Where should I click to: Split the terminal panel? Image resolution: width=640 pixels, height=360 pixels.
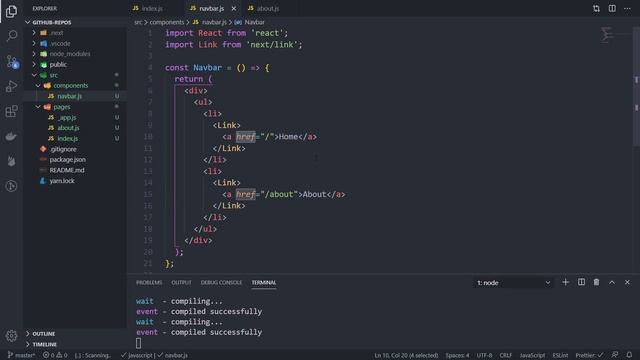coord(581,282)
